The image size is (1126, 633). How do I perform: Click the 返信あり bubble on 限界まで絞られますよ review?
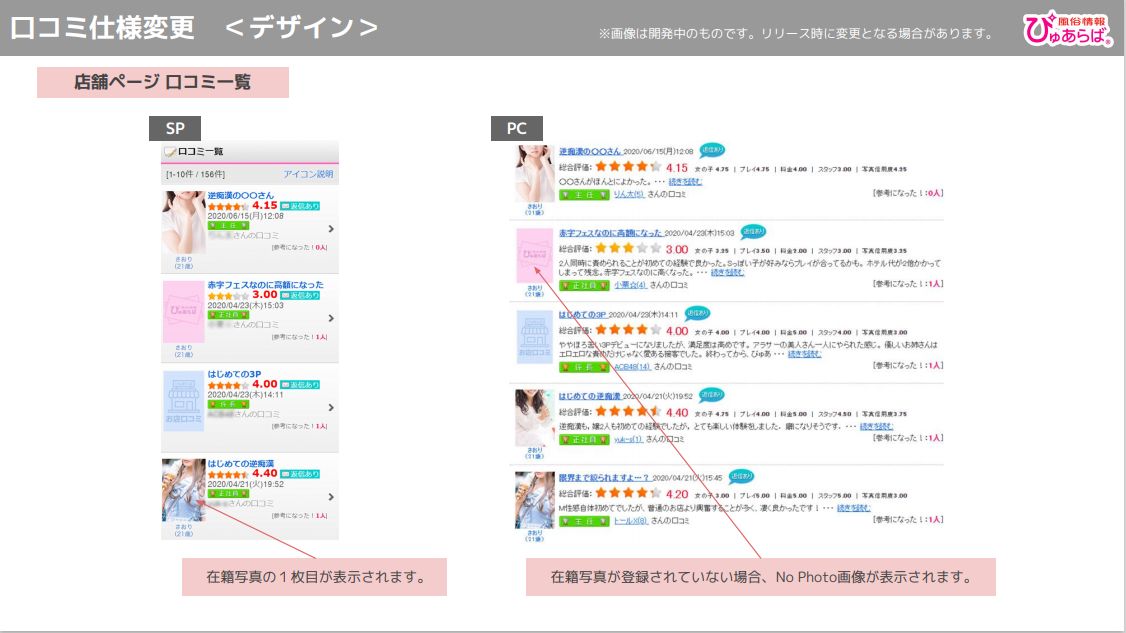click(741, 476)
